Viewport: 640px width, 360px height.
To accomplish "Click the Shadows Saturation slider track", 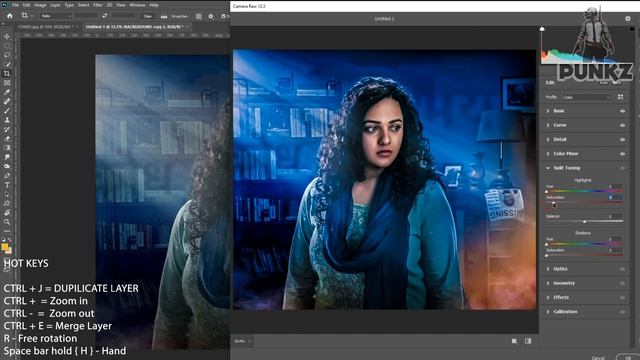I will (x=584, y=255).
